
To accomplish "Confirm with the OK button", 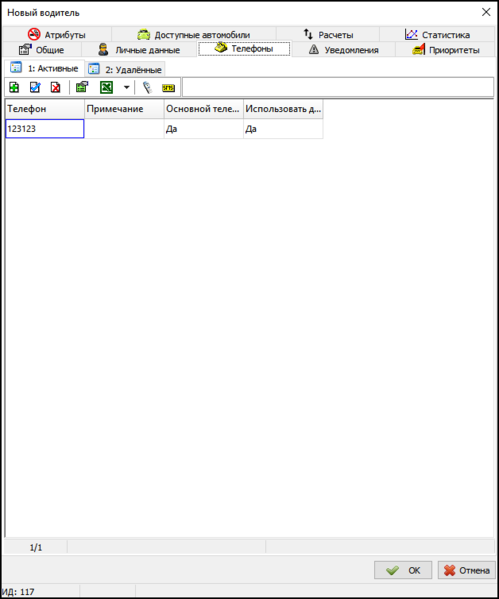I will point(403,570).
